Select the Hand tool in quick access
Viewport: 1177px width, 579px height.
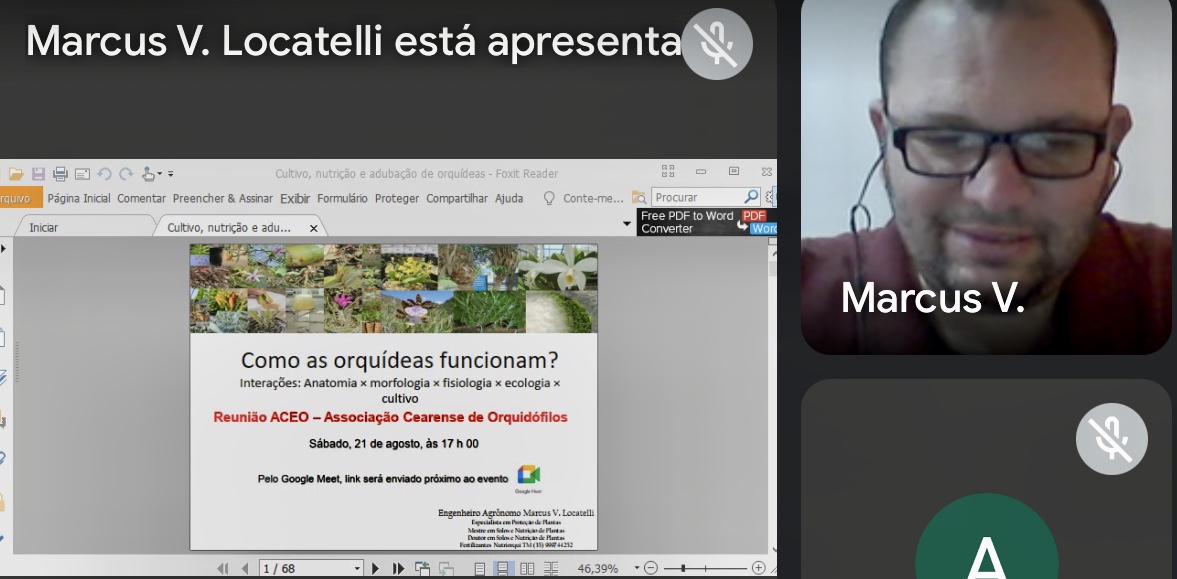[x=148, y=173]
